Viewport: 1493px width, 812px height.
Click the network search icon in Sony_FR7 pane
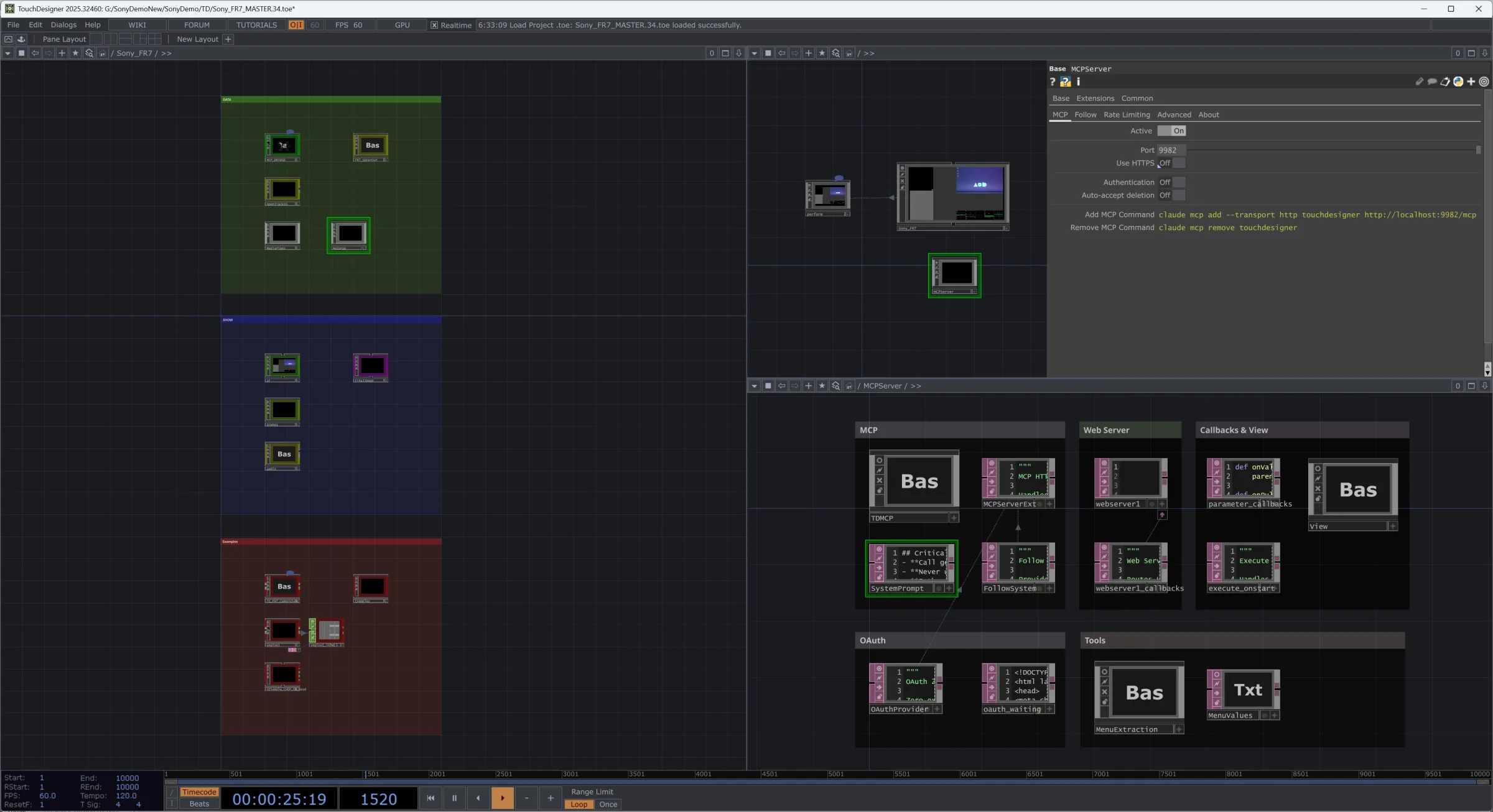[x=89, y=53]
